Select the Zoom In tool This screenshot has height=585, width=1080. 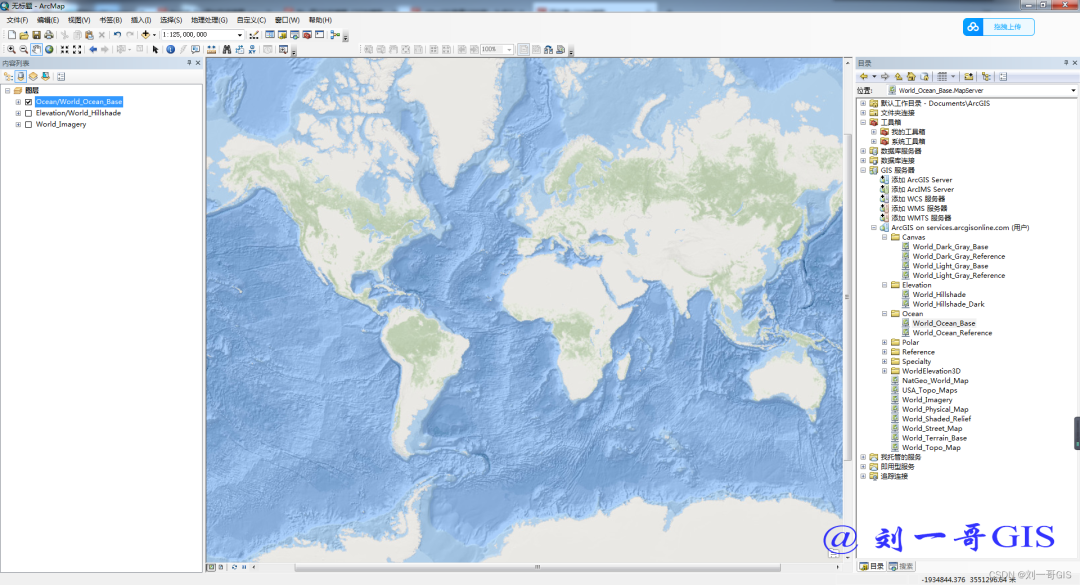coord(11,50)
